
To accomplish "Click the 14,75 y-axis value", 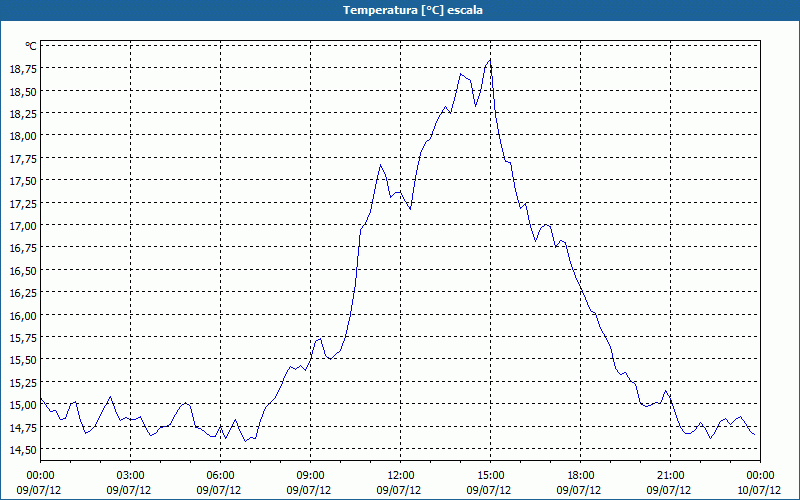I will [x=23, y=427].
